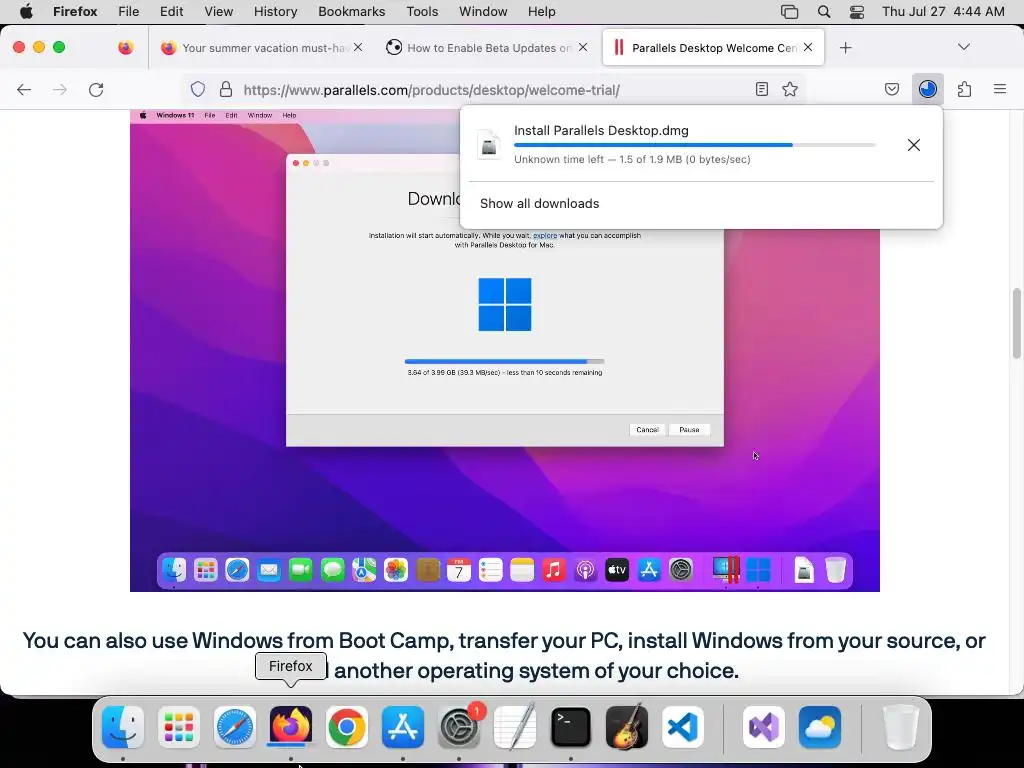Open Launchpad from the Dock

pos(178,727)
